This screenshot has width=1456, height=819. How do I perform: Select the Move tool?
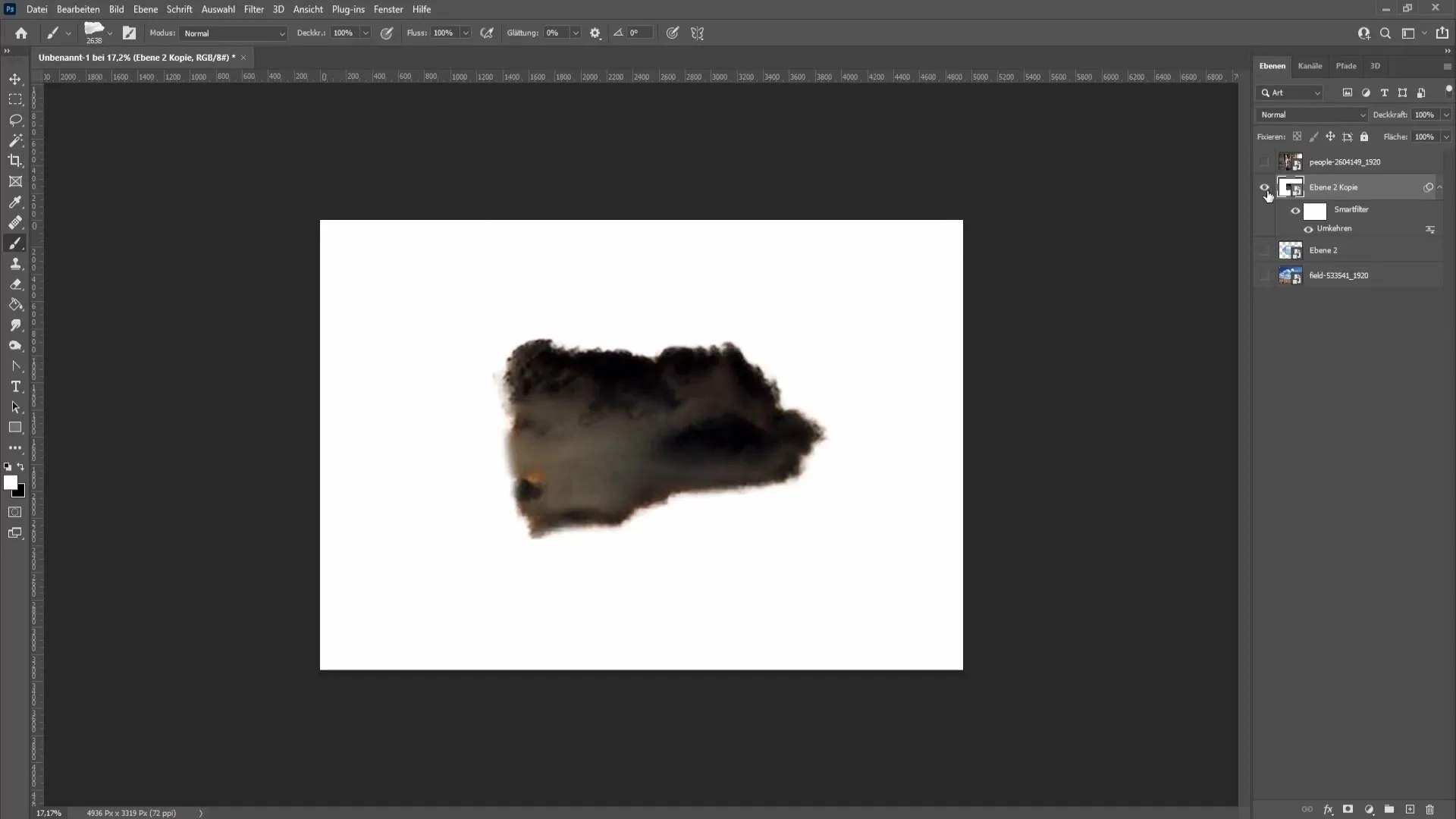coord(15,78)
